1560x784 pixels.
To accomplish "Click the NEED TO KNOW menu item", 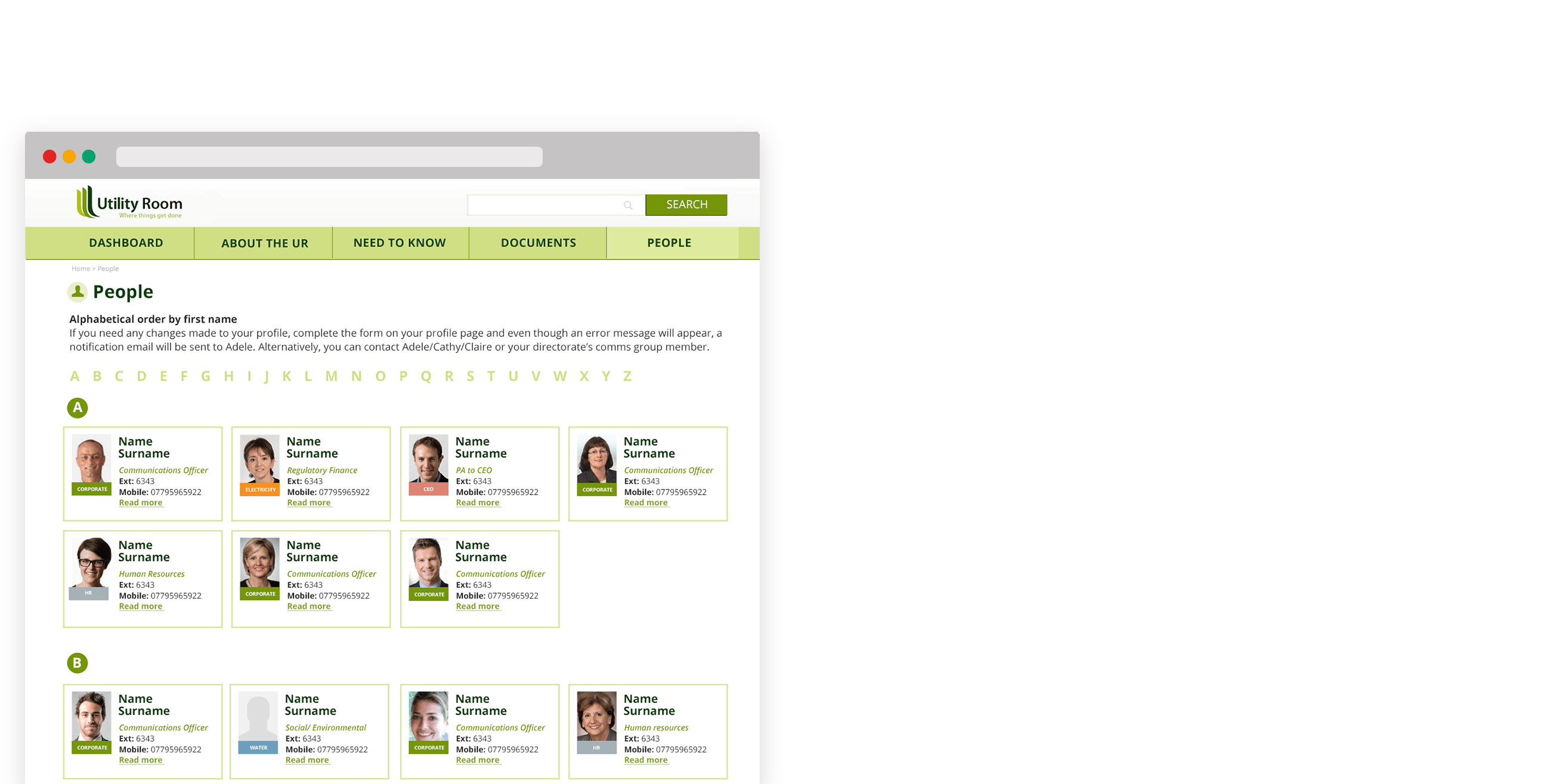I will pos(400,242).
